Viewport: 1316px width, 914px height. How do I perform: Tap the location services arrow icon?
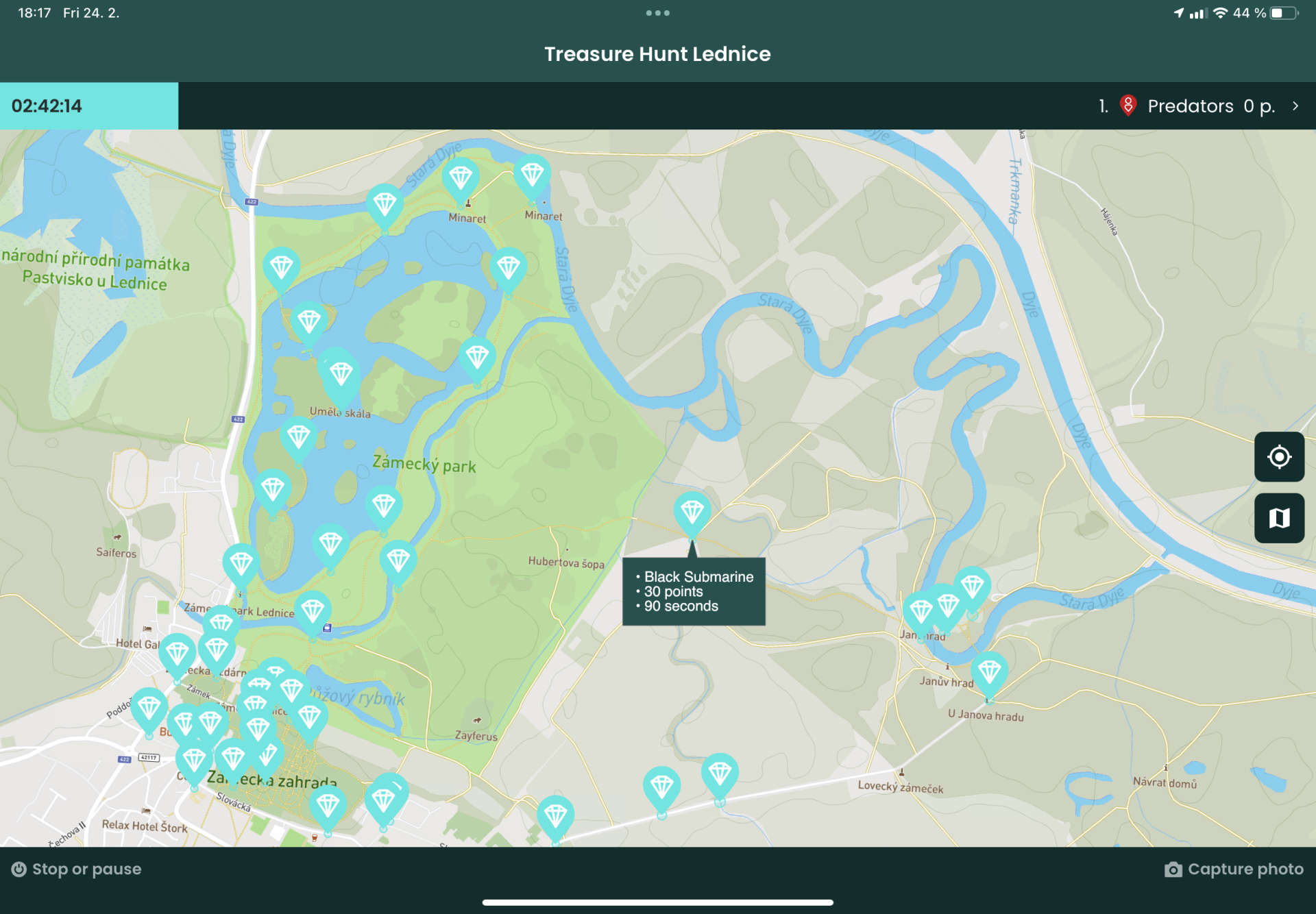[x=1178, y=13]
